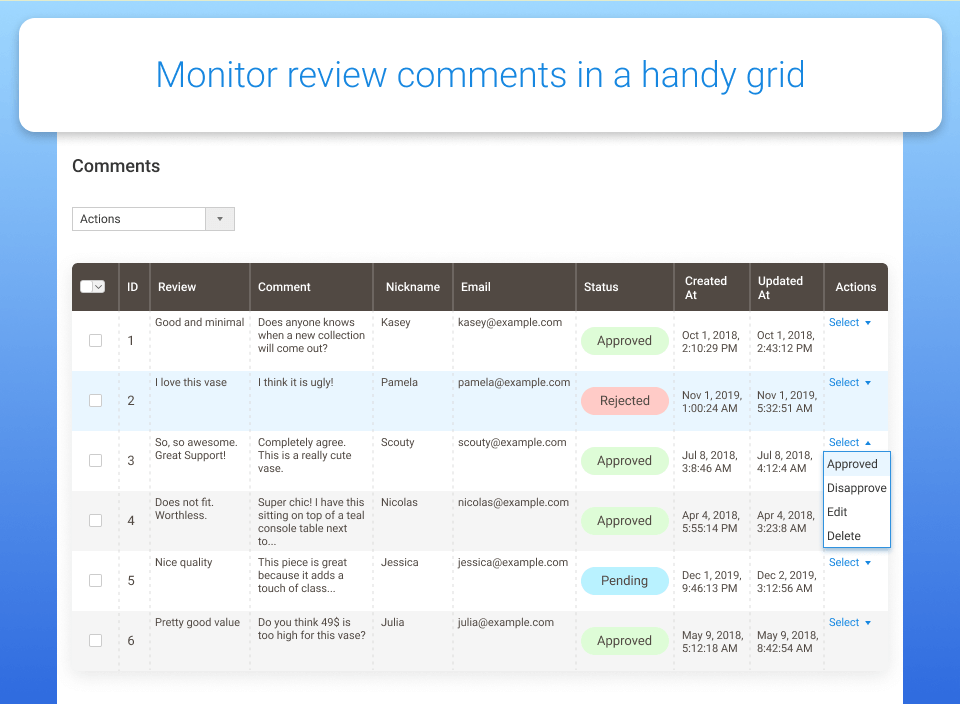Choose Disapprove in the action menu

click(x=856, y=488)
